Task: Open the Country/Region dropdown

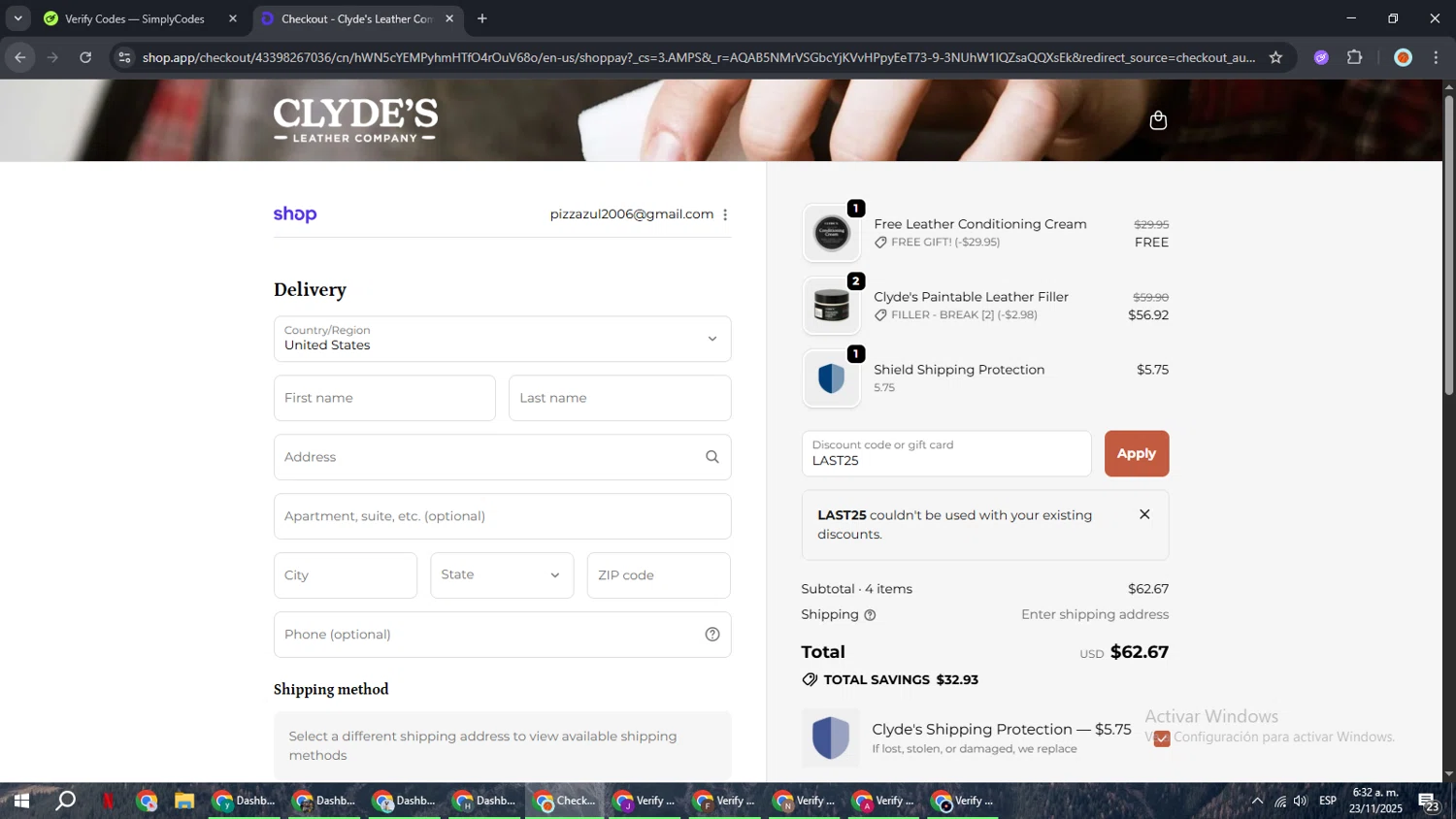Action: [x=502, y=339]
